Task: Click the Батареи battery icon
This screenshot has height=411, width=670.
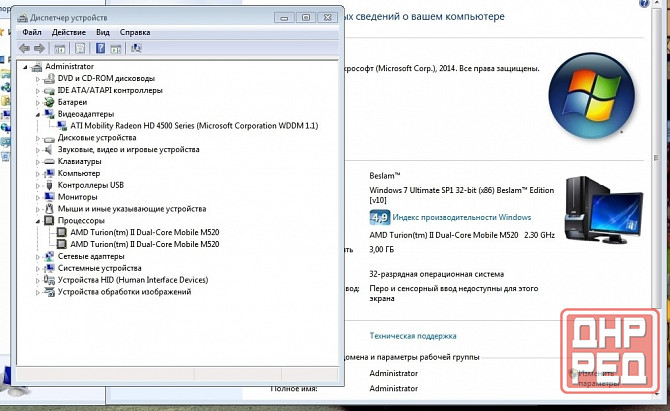Action: [50, 102]
